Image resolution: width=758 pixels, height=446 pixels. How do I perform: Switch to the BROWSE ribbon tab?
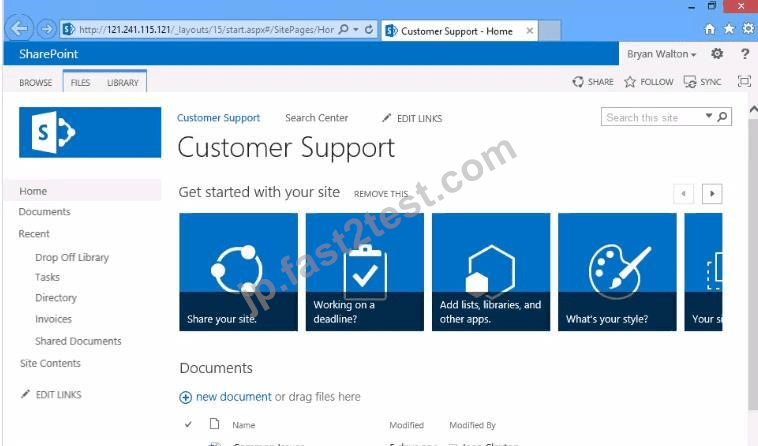coord(36,83)
